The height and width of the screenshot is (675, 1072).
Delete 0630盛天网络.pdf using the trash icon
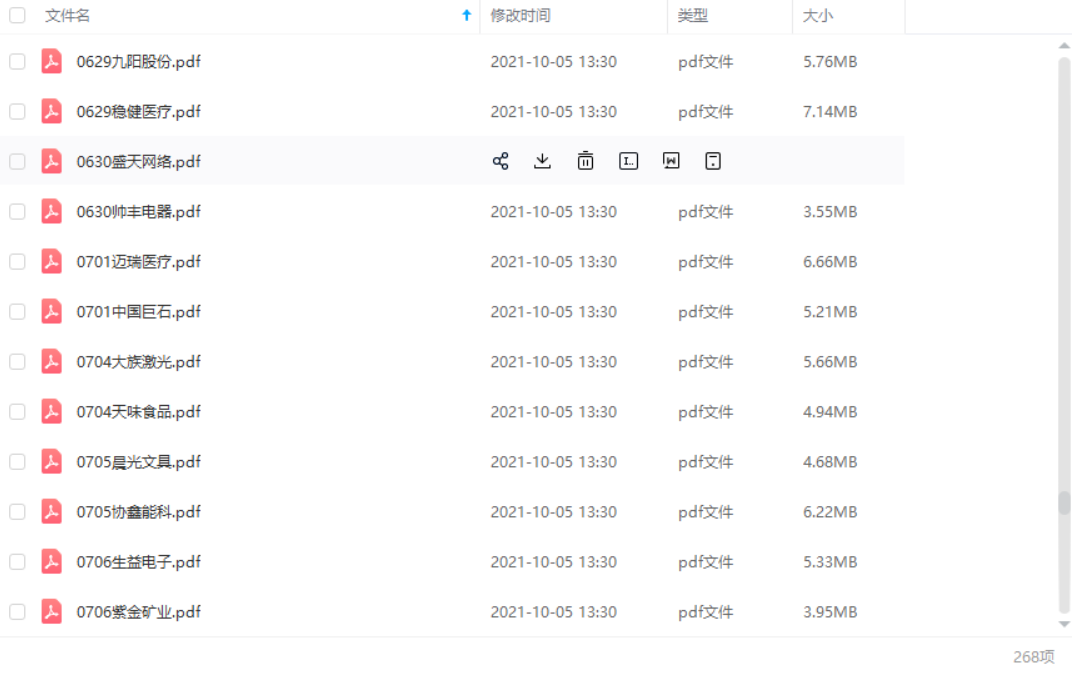(x=585, y=161)
